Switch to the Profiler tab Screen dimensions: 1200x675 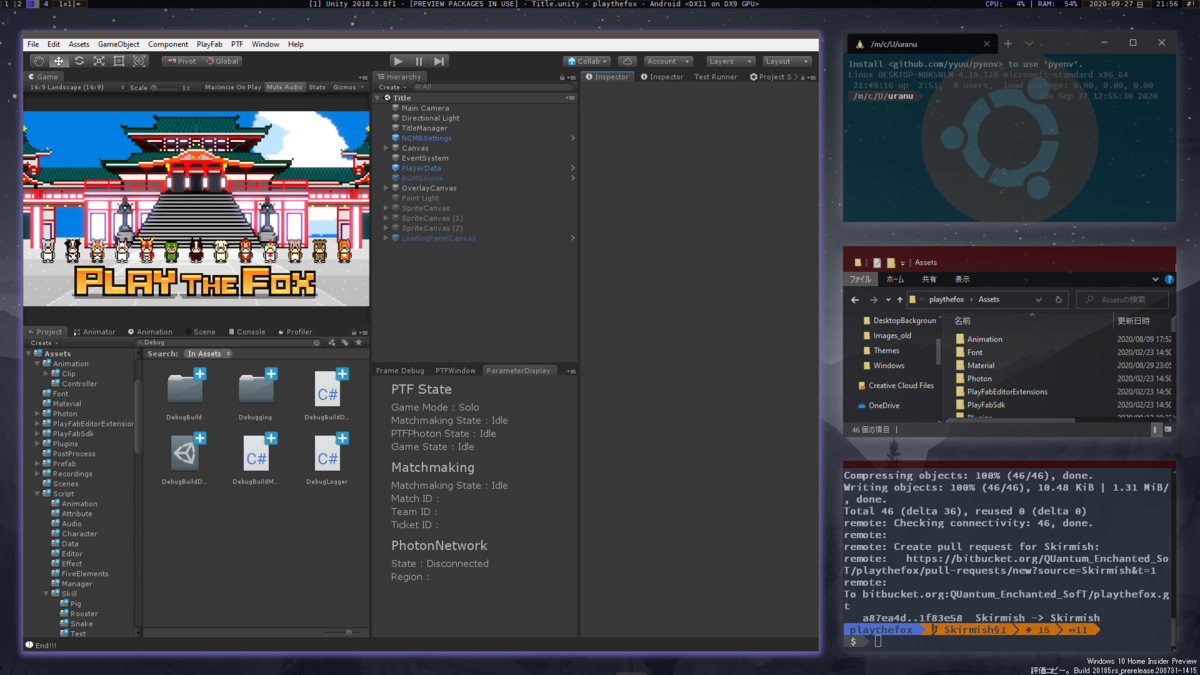tap(295, 332)
